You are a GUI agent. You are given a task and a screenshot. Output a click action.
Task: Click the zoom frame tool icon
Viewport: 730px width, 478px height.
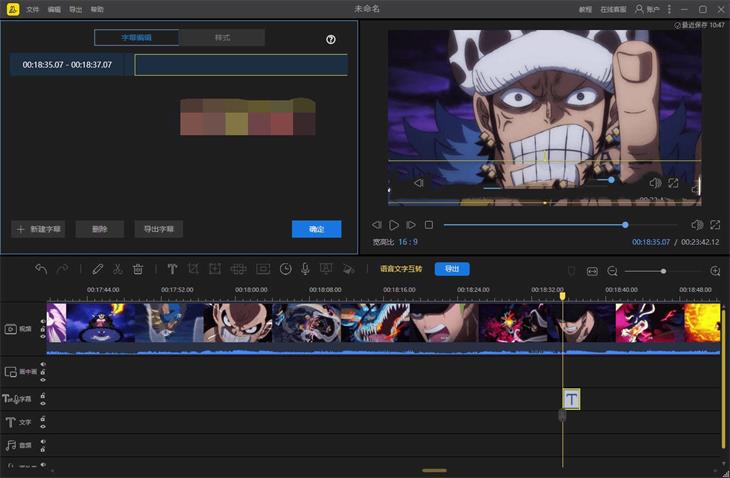pos(215,269)
